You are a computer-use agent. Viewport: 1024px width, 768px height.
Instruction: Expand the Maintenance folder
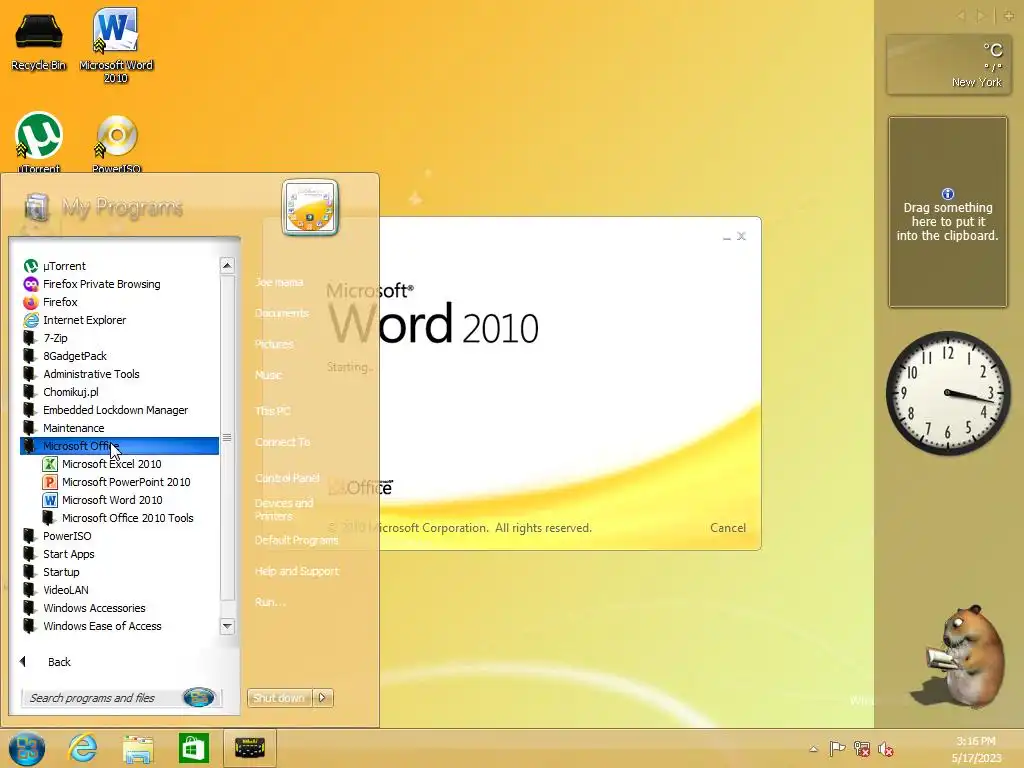(73, 428)
